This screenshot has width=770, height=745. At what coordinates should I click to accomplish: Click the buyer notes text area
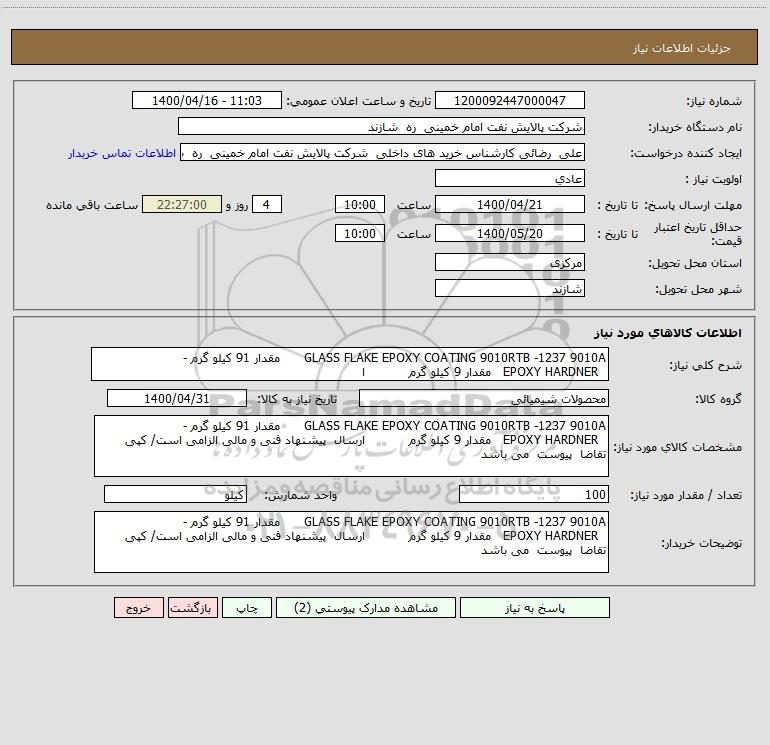point(351,542)
